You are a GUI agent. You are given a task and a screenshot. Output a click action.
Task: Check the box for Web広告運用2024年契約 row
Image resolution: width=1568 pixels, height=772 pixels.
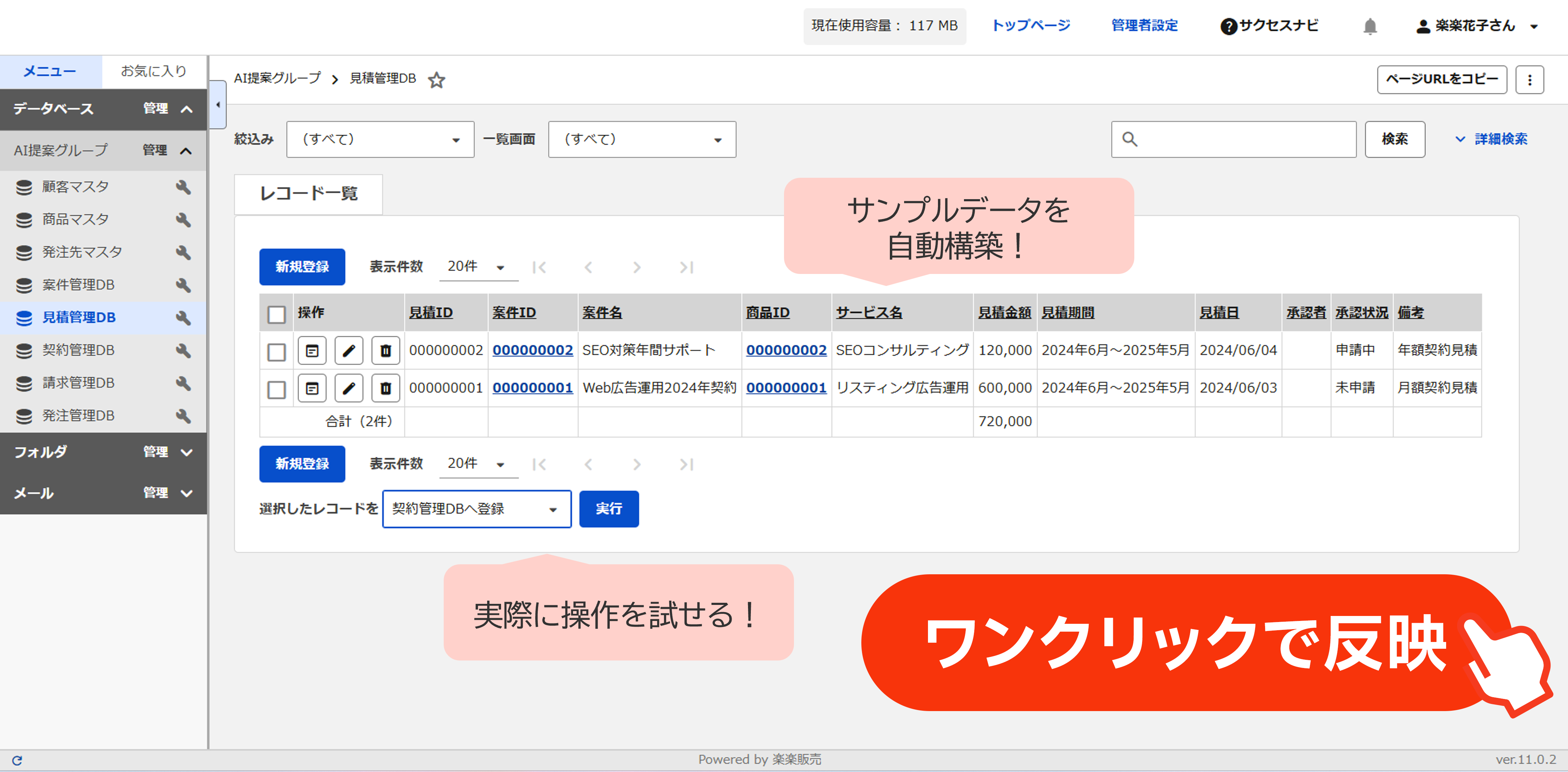[276, 389]
